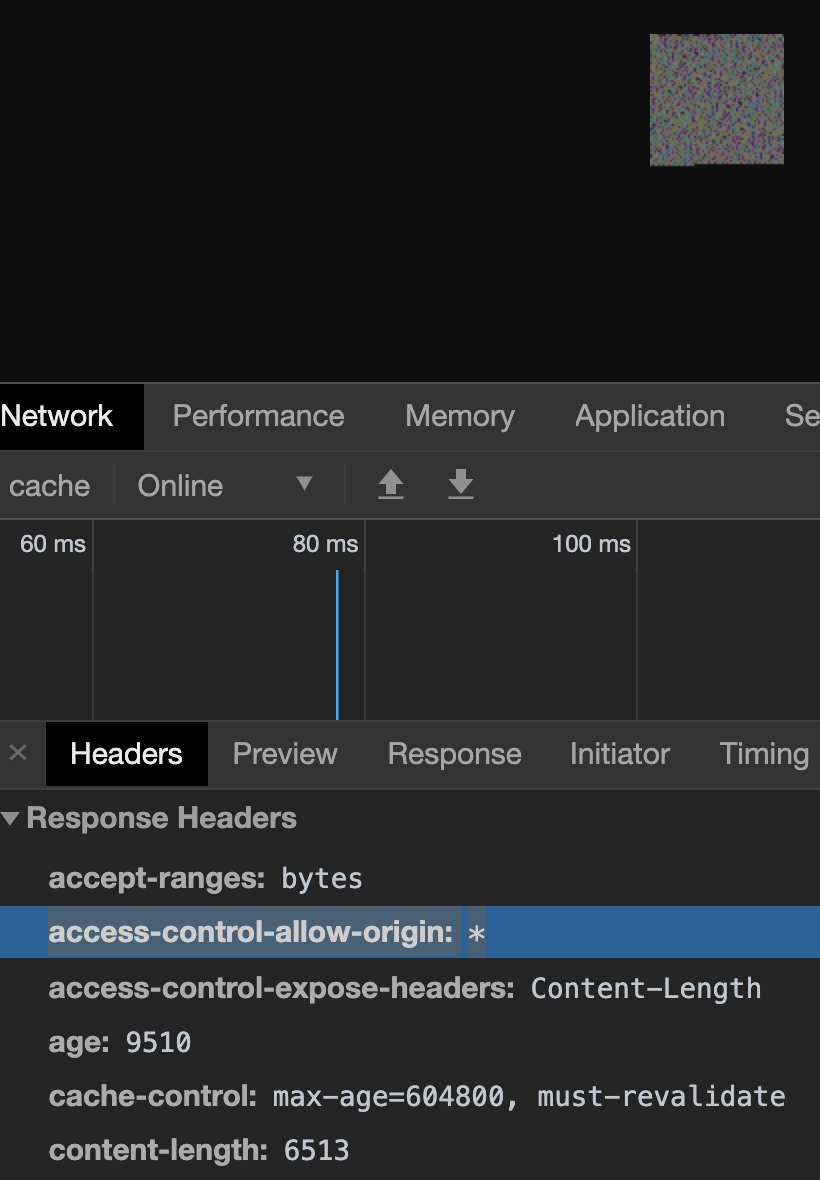
Task: Select the Network tab
Action: click(x=58, y=416)
